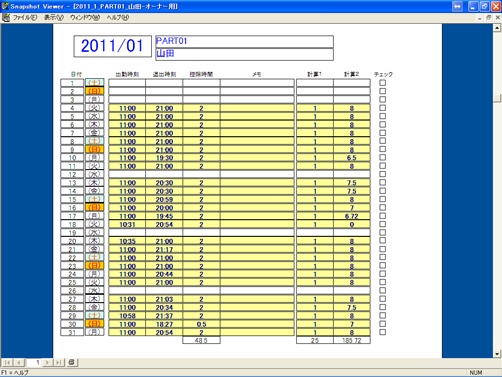Tick the チェック box for day 1
Viewport: 502px width, 377px height.
(382, 83)
